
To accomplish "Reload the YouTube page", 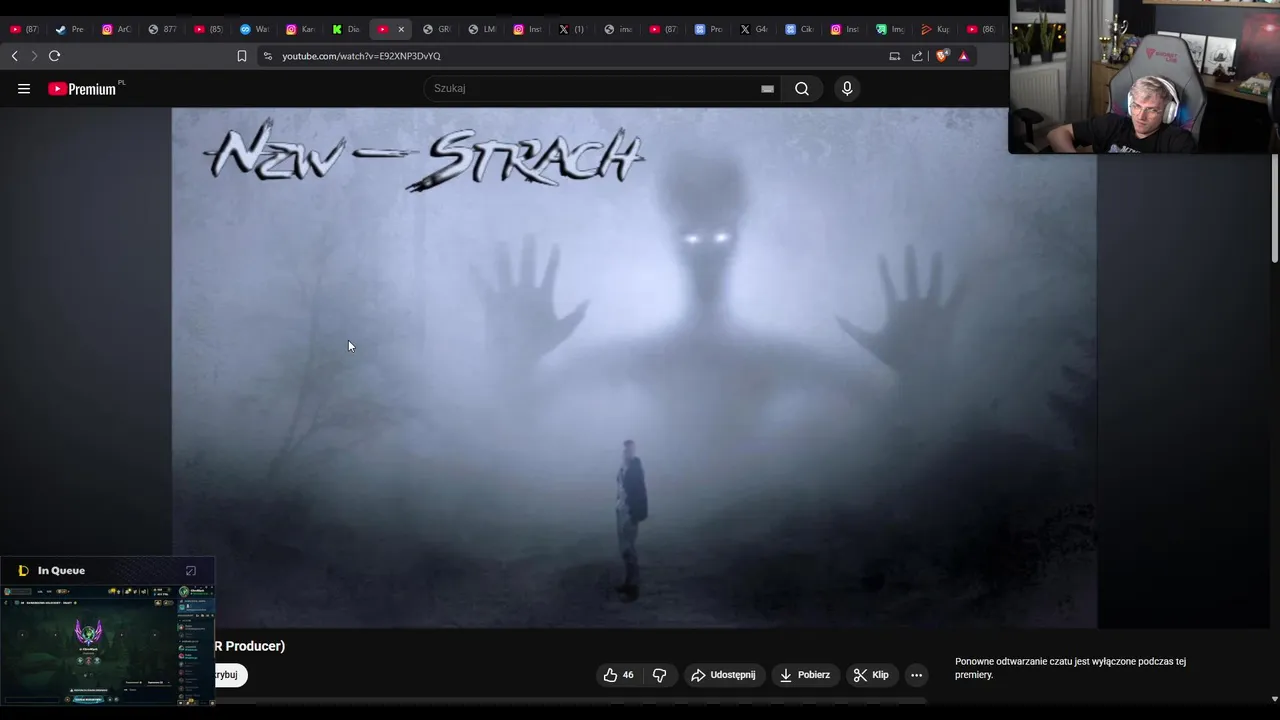I will 54,56.
